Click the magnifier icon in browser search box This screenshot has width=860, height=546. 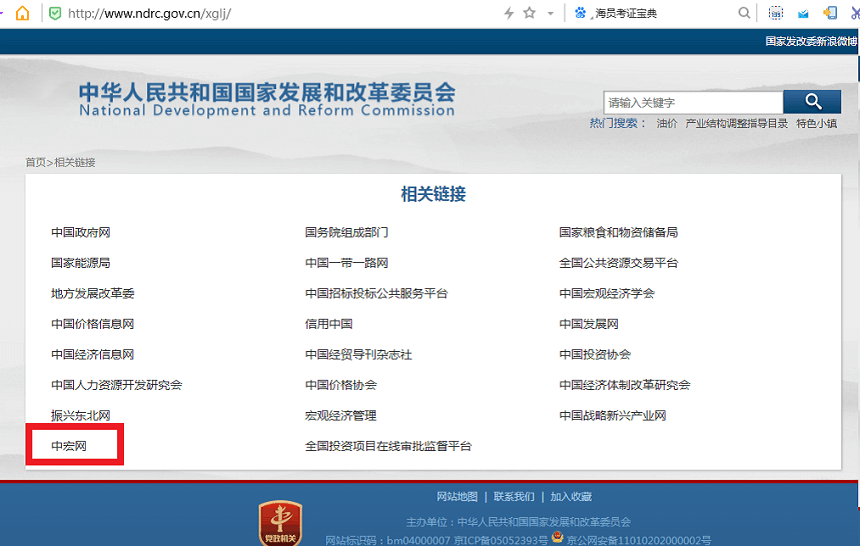(x=744, y=13)
